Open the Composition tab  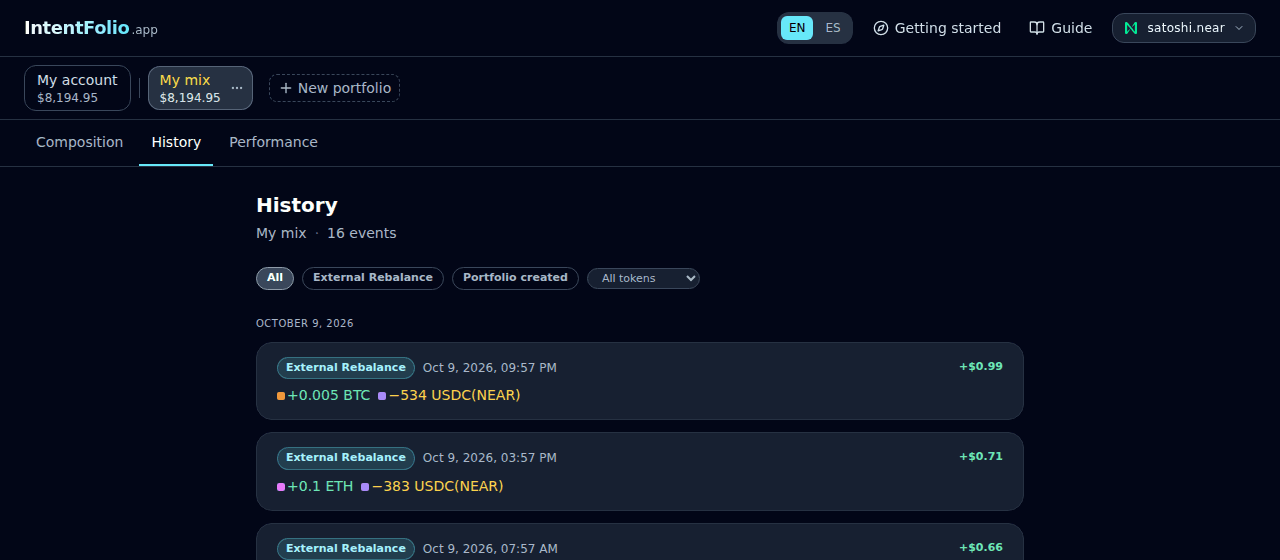click(x=80, y=142)
